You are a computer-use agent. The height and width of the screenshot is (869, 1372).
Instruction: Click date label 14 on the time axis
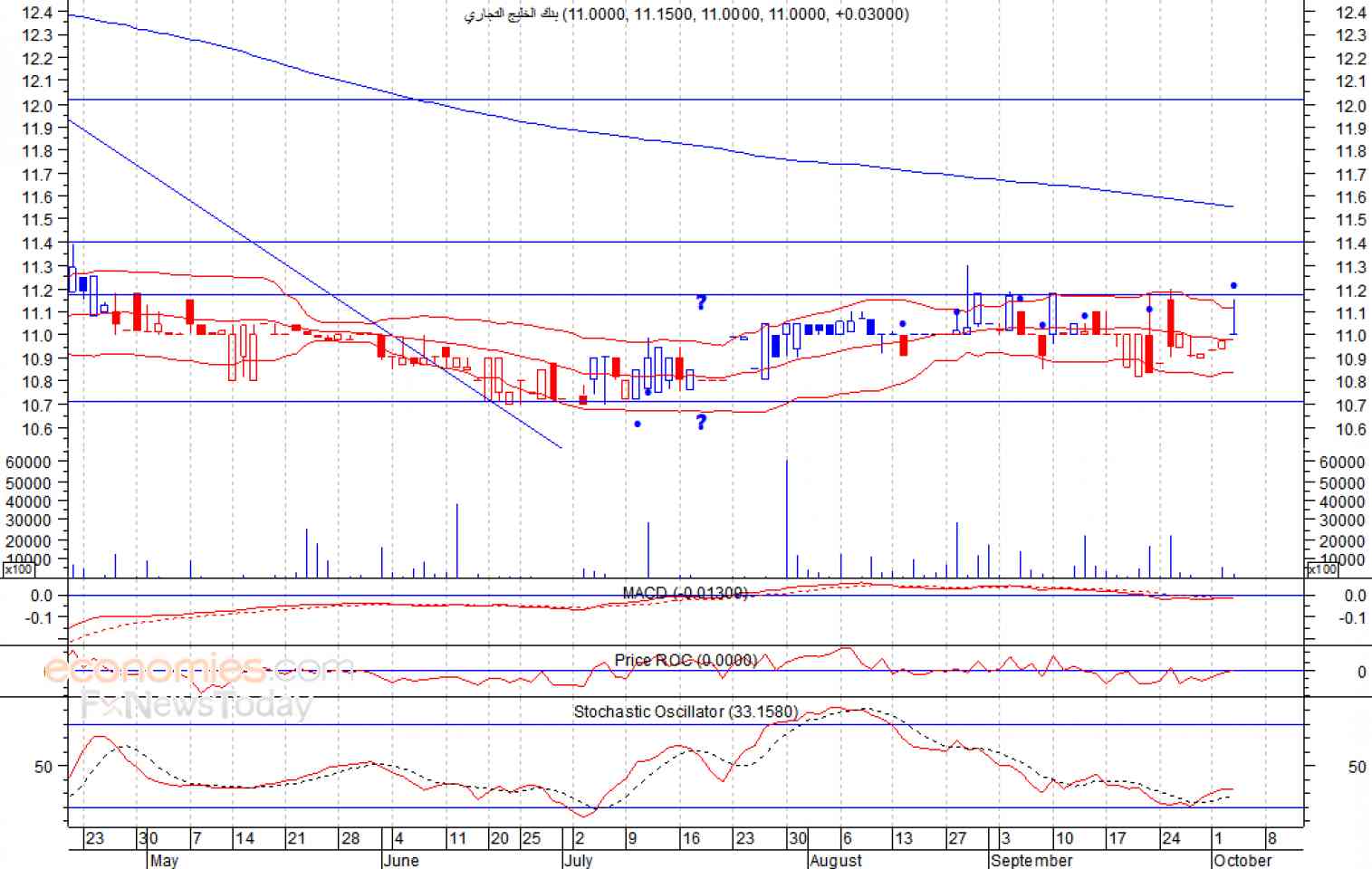tap(245, 838)
